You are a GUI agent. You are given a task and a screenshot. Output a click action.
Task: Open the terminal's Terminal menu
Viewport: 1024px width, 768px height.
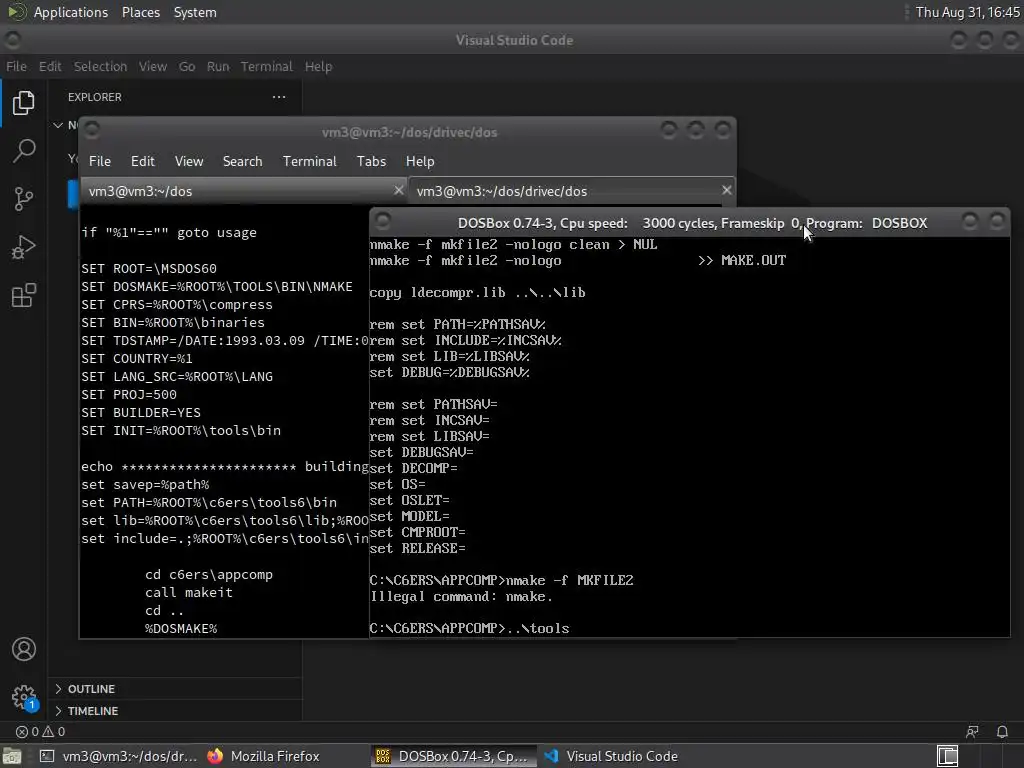coord(310,161)
